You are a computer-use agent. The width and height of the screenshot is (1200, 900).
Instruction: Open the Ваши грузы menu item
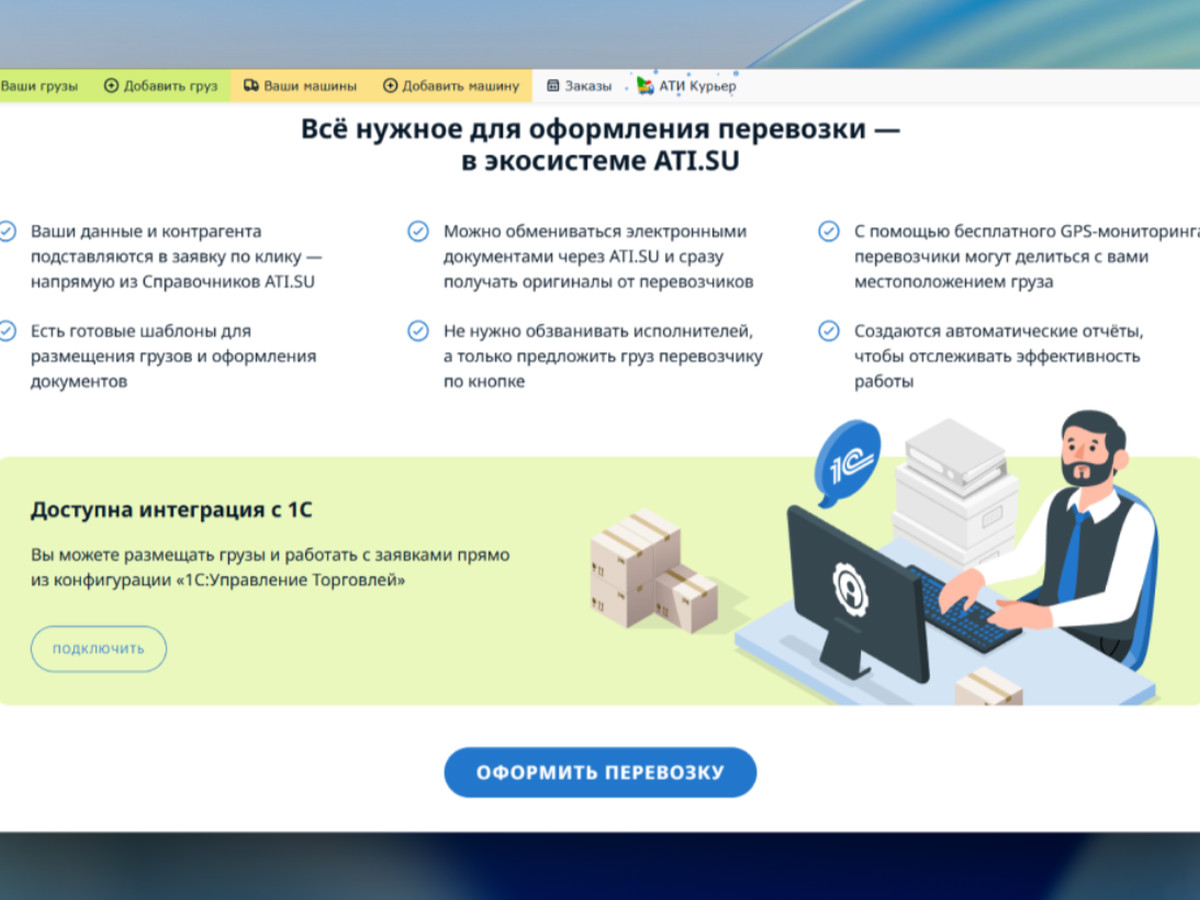pos(39,86)
